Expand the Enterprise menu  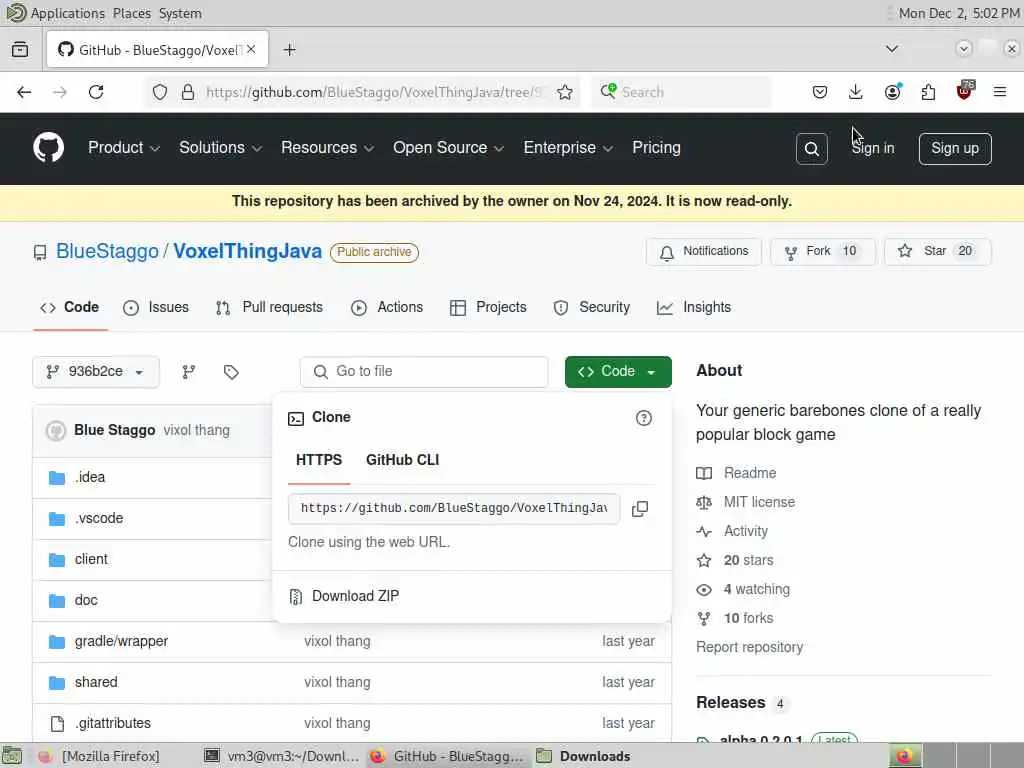568,148
